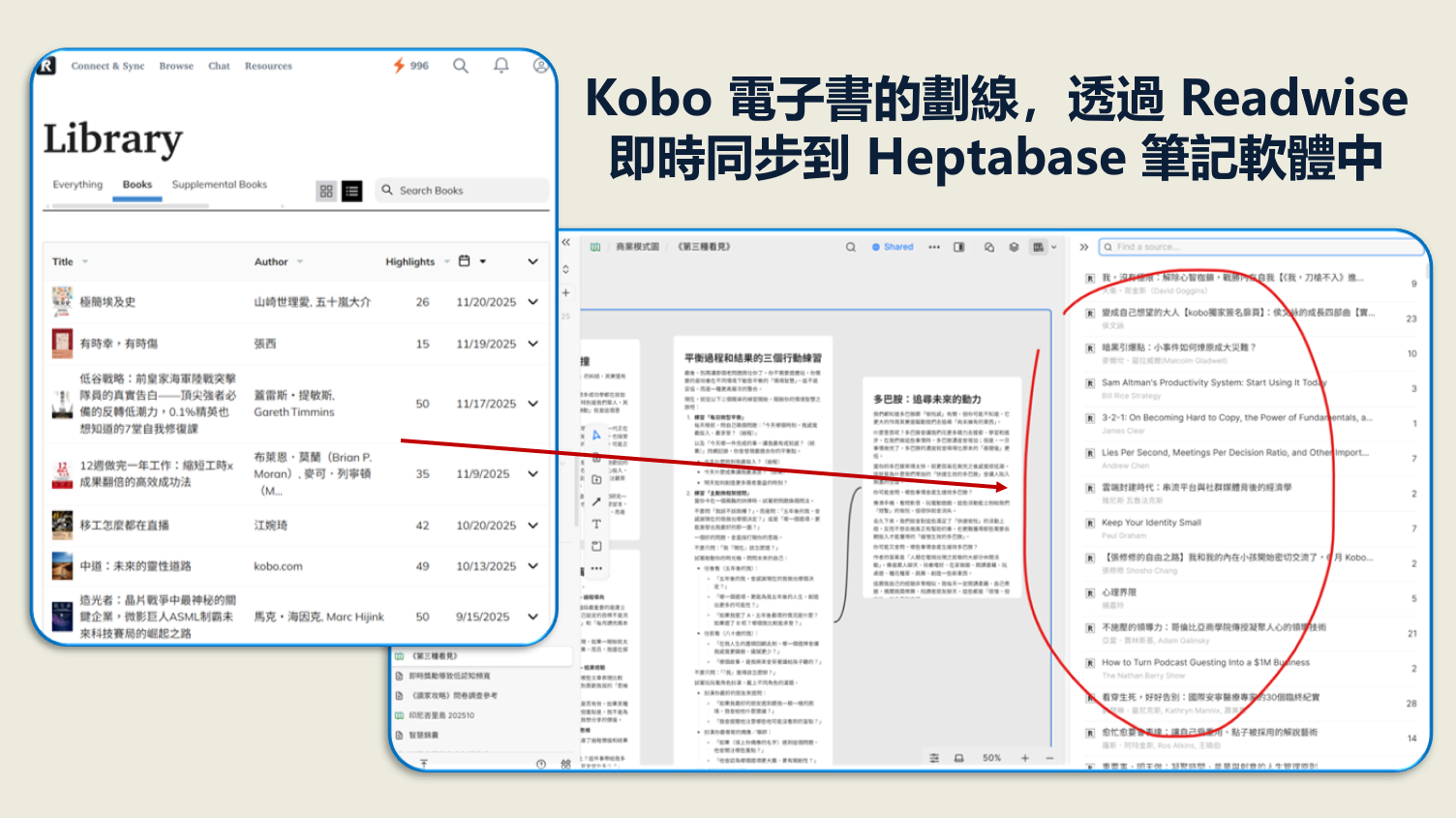This screenshot has width=1456, height=818.
Task: Select the Books tab
Action: click(137, 185)
